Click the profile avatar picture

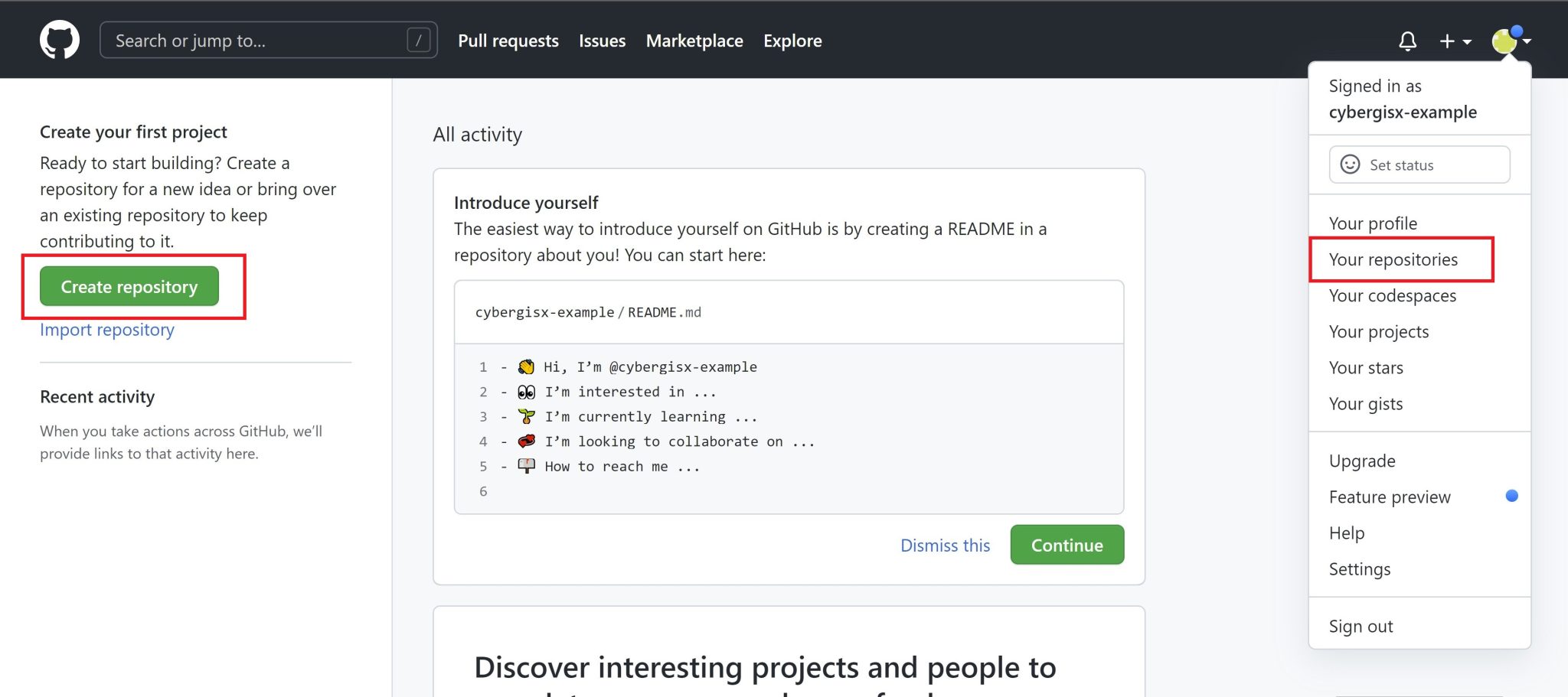[x=1505, y=41]
